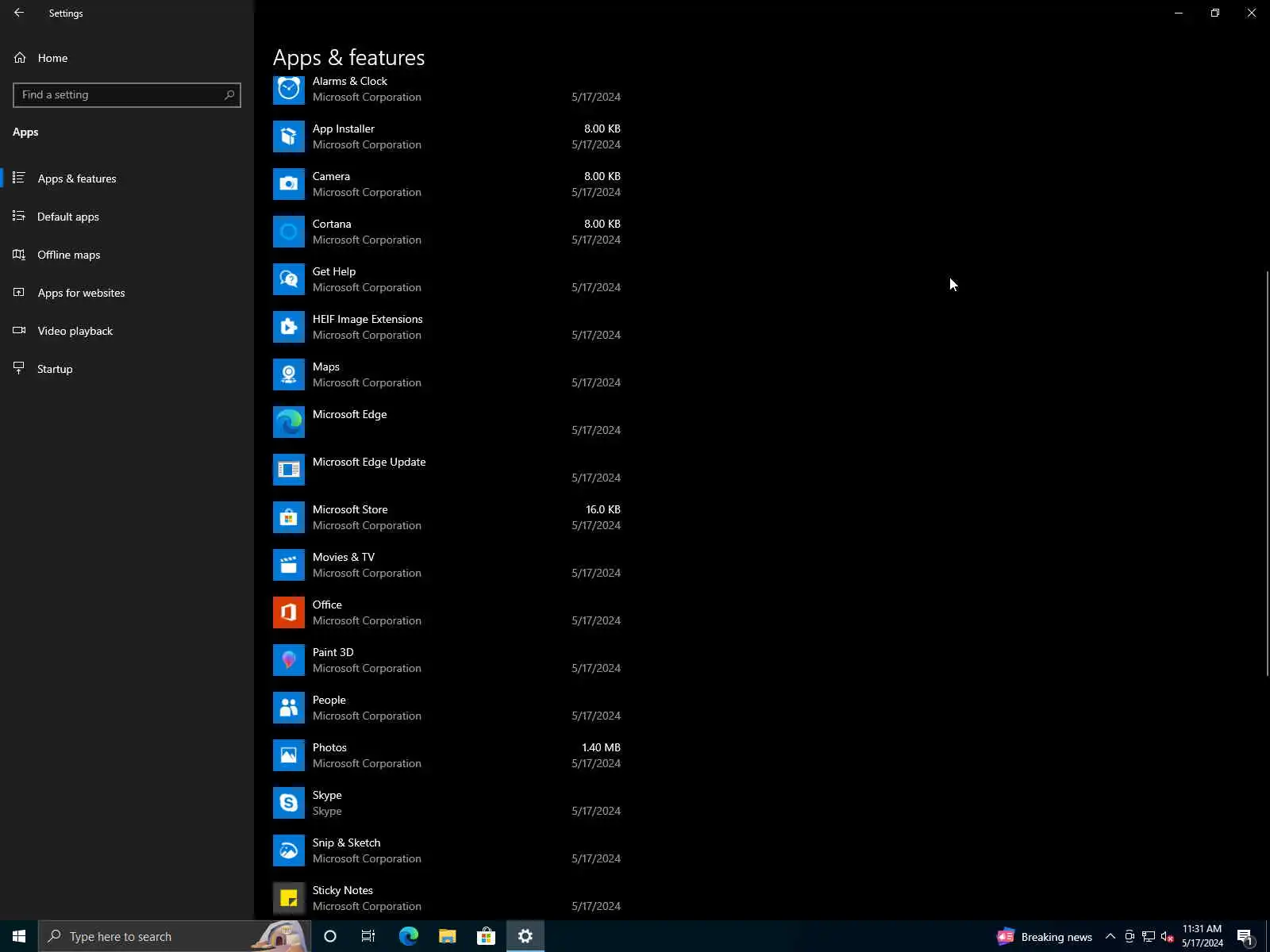
Task: Click the Office install date 5/17/2024
Action: (596, 620)
